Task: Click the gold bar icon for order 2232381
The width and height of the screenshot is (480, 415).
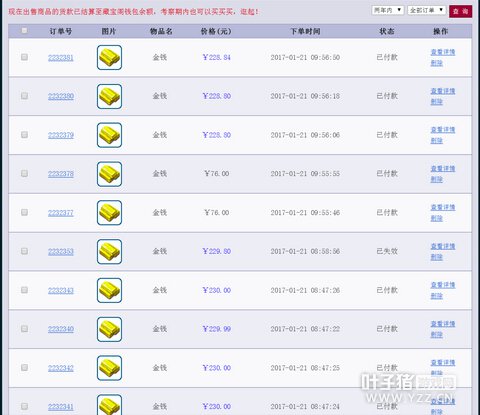Action: (x=109, y=57)
